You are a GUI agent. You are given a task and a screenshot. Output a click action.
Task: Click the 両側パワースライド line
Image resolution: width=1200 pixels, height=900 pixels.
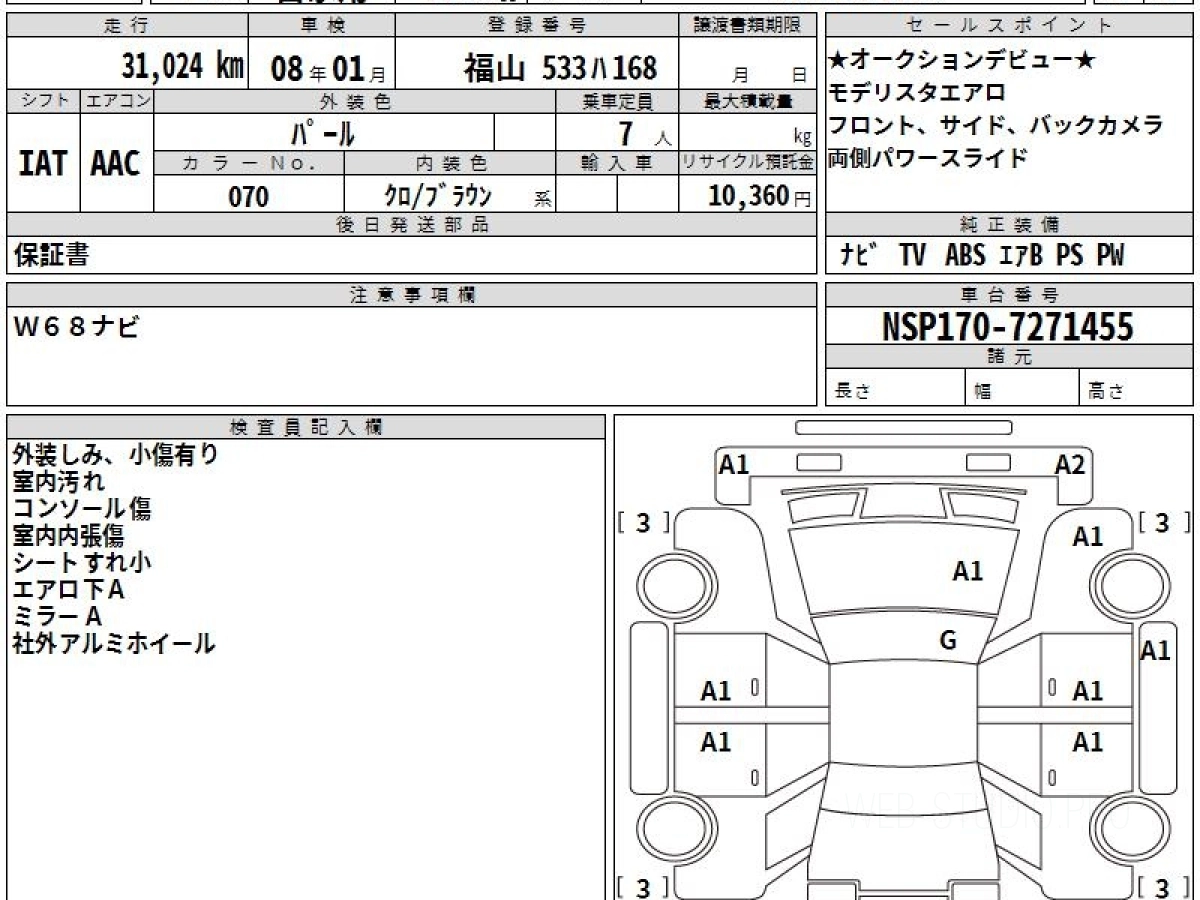click(x=928, y=158)
